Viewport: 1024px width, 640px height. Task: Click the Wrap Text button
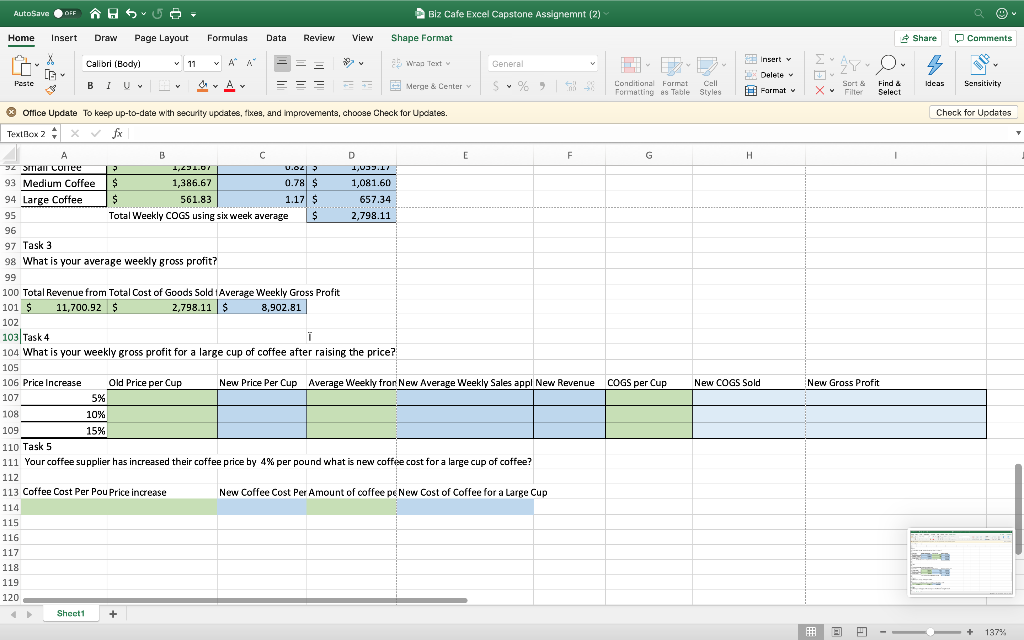421,63
